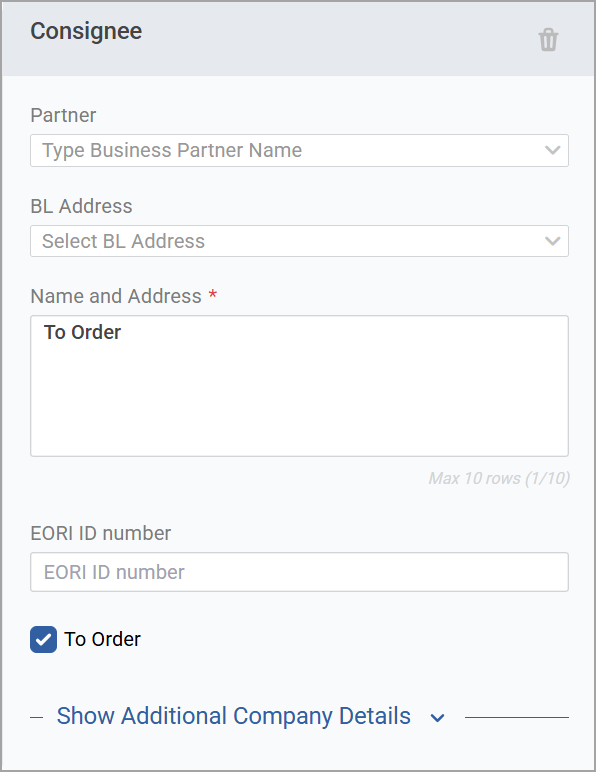596x772 pixels.
Task: Click the Max 10 rows counter text
Action: click(499, 478)
